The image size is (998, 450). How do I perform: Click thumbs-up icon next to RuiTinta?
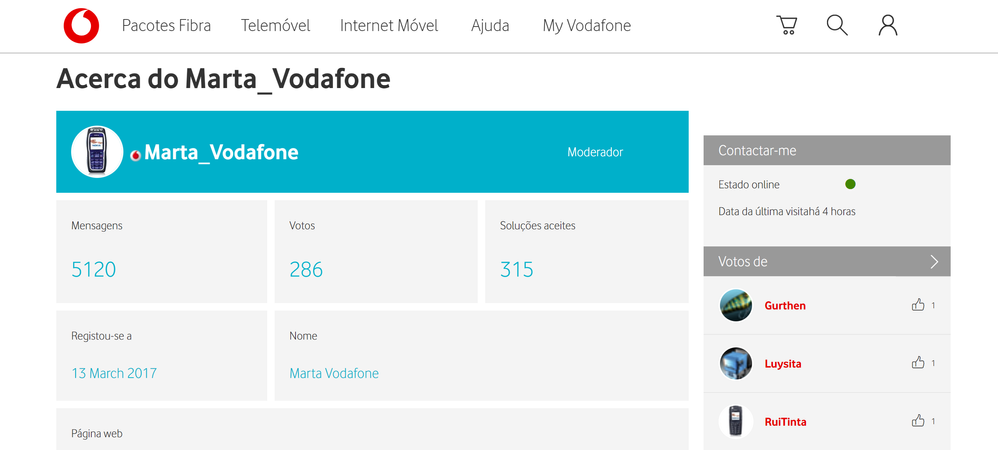tap(918, 421)
